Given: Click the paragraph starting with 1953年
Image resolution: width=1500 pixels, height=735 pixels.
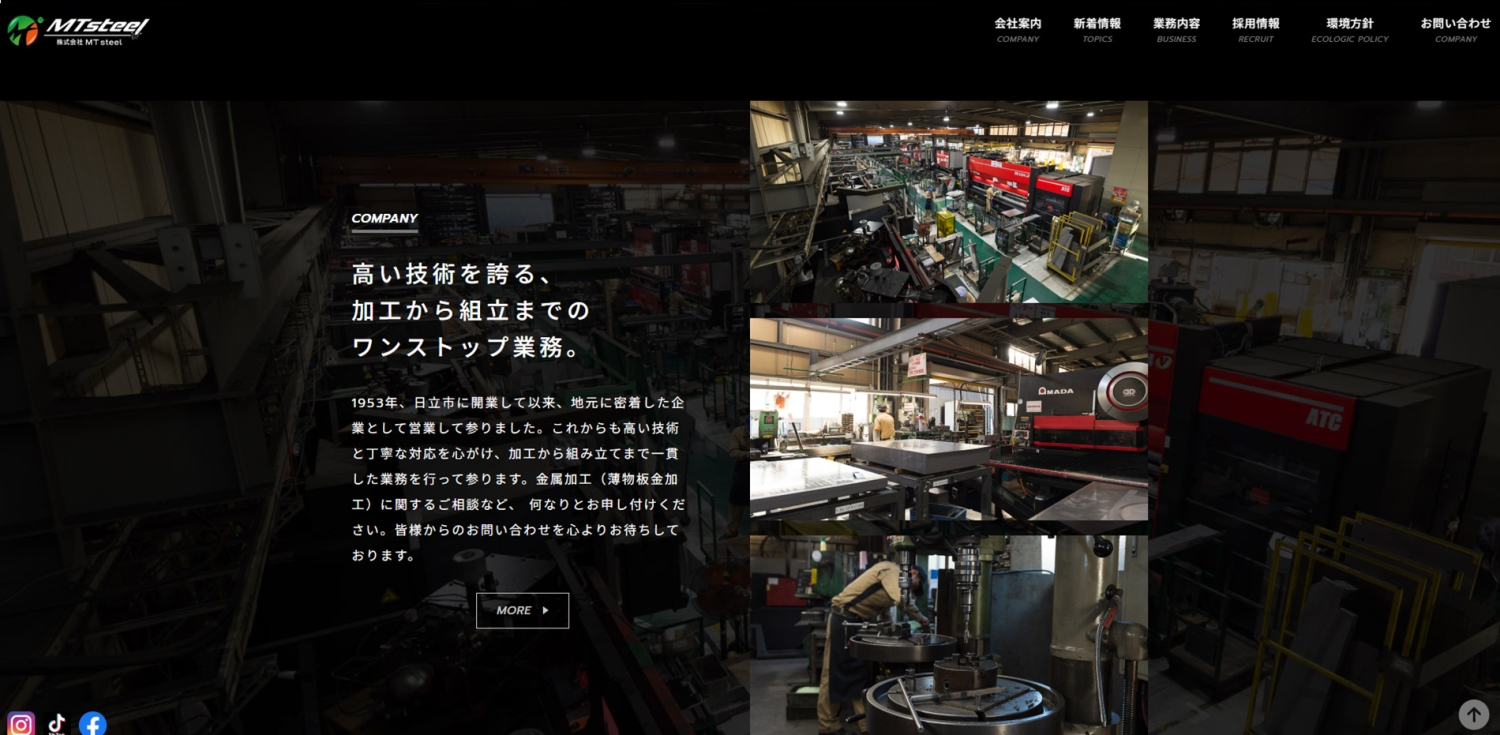Looking at the screenshot, I should click(518, 479).
